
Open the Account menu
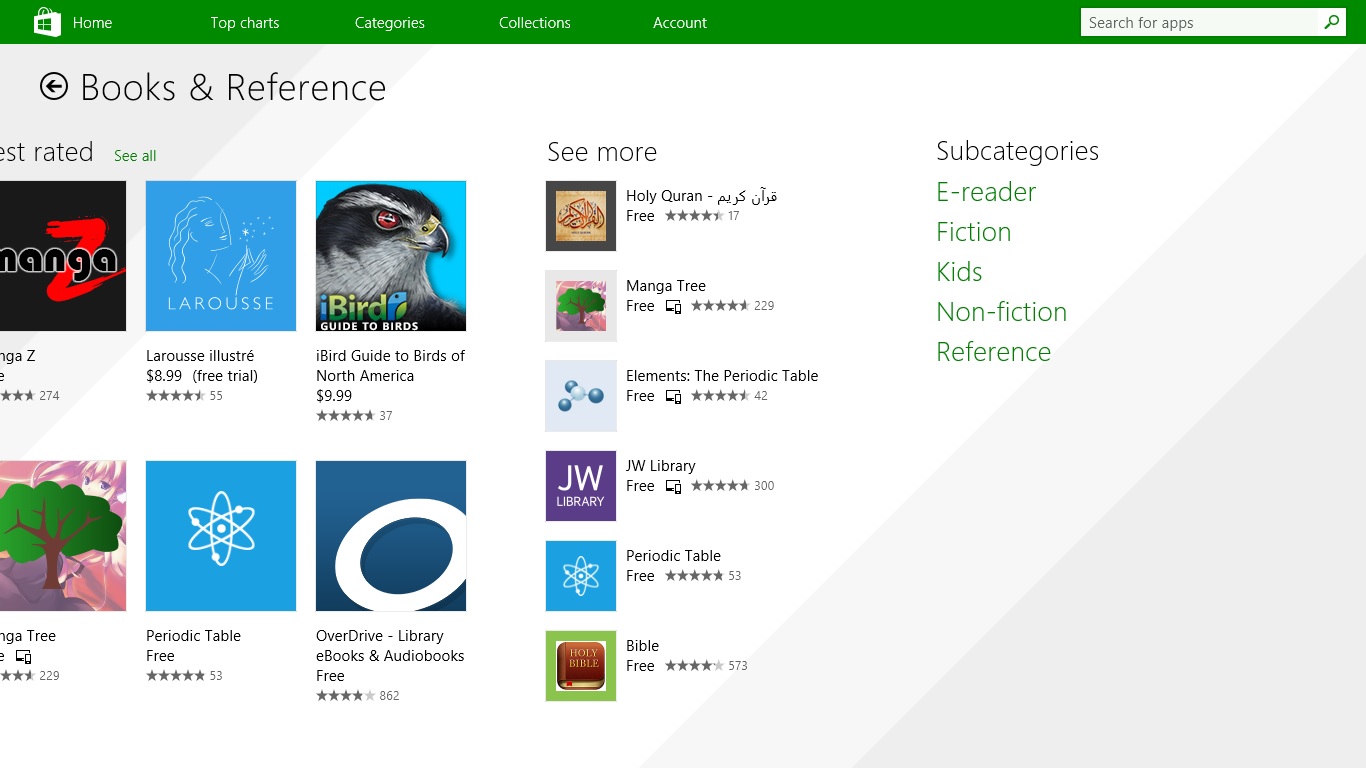(x=680, y=22)
